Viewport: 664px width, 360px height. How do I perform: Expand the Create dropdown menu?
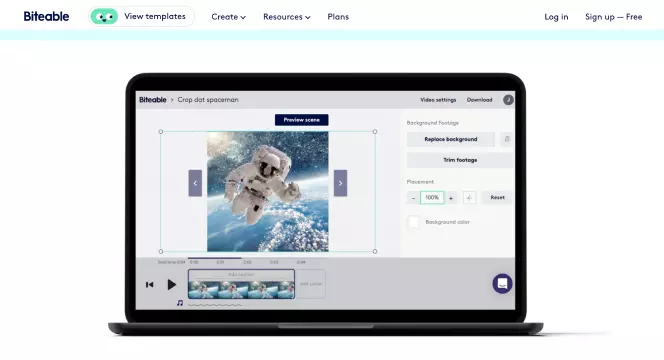[x=229, y=17]
